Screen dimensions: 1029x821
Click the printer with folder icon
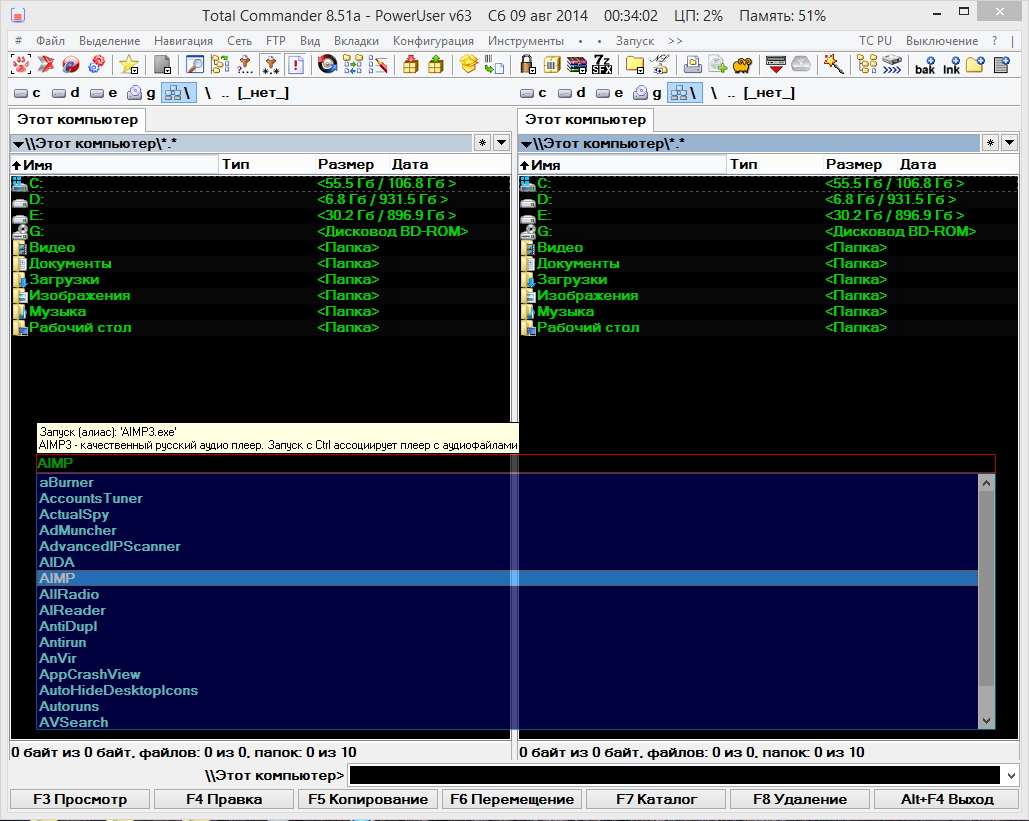(692, 64)
